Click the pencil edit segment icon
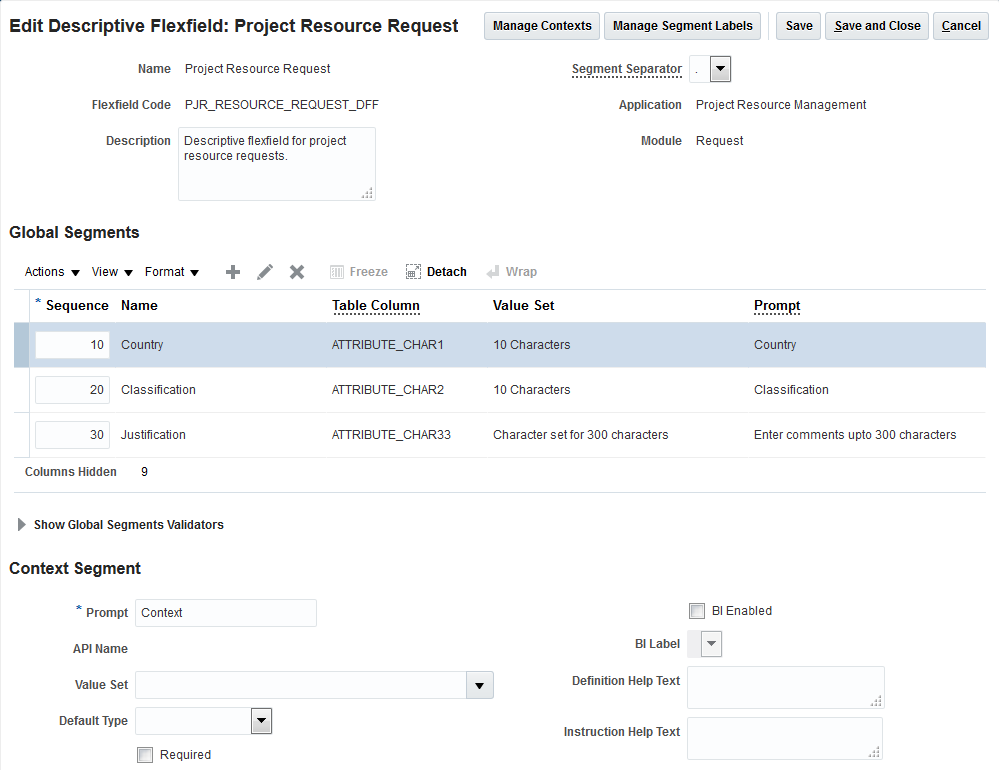The height and width of the screenshot is (770, 999). coord(265,272)
